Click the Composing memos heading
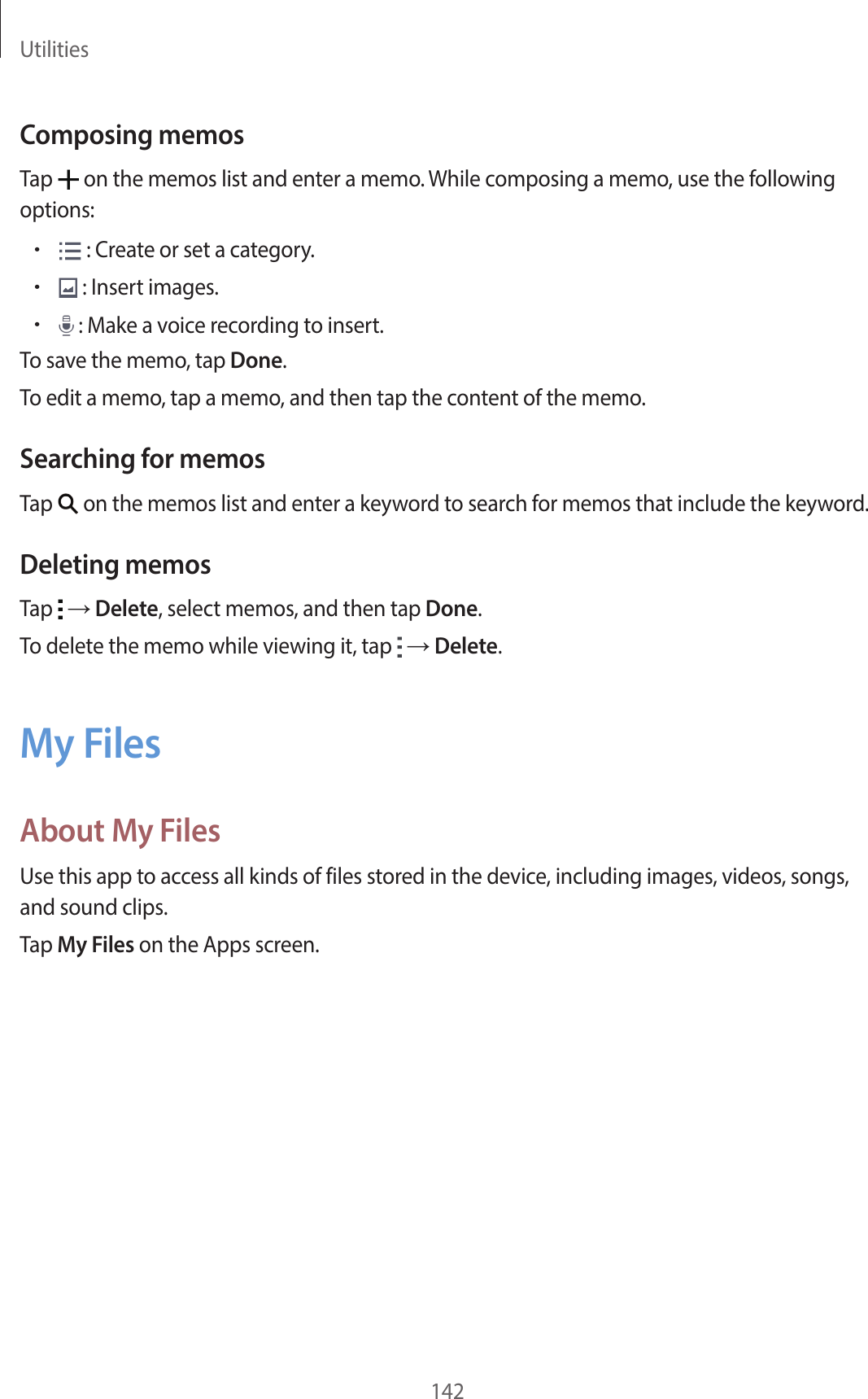The image size is (868, 1399). tap(132, 135)
